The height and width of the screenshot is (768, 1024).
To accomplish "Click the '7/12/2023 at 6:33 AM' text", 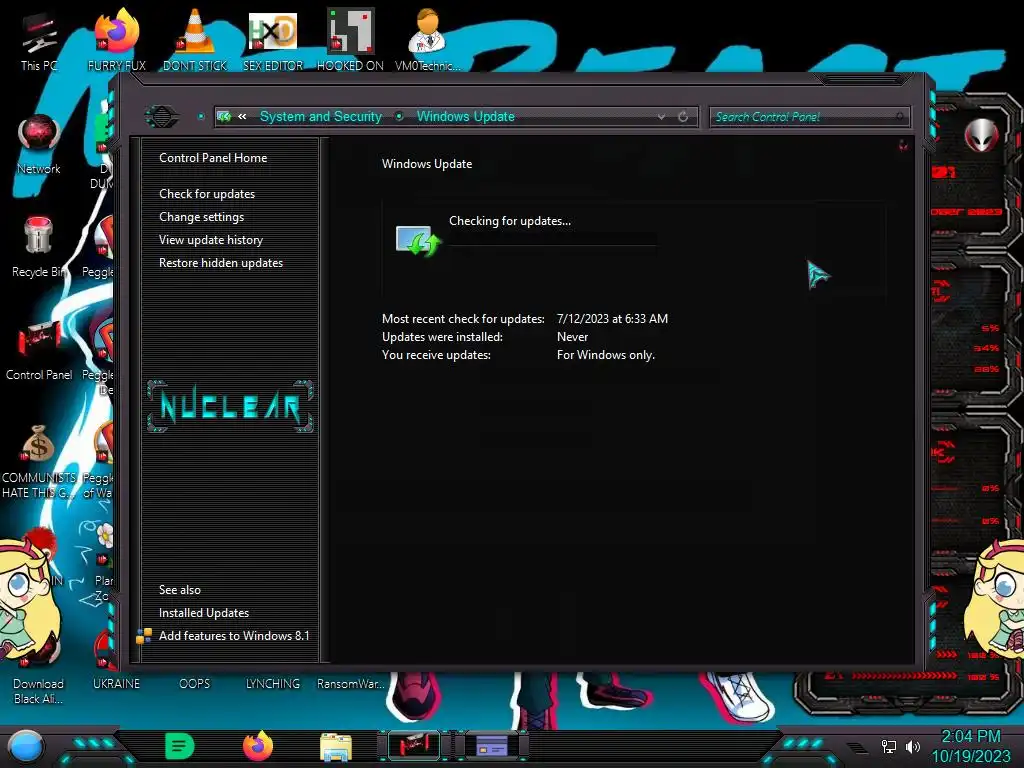I will click(x=612, y=319).
